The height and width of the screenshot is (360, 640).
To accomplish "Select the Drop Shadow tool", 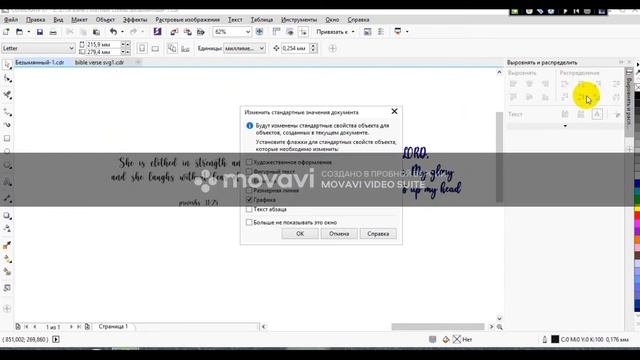I will coord(7,216).
